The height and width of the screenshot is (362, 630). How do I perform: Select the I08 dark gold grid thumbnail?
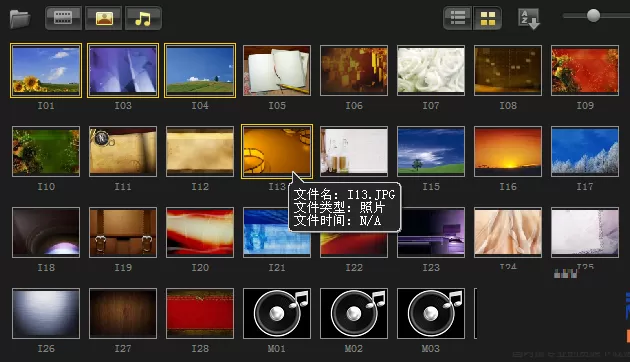click(508, 70)
